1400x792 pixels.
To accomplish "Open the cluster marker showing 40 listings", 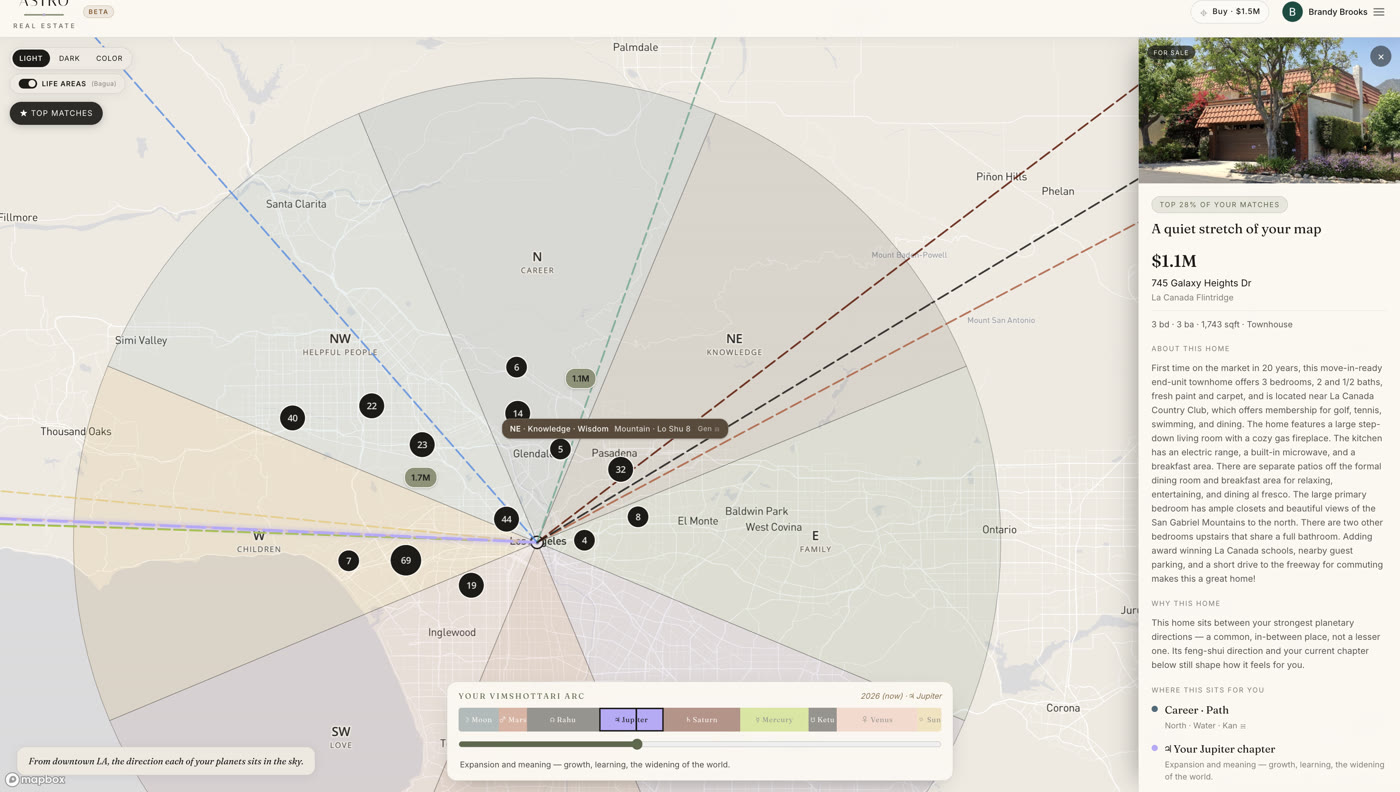I will [x=292, y=418].
